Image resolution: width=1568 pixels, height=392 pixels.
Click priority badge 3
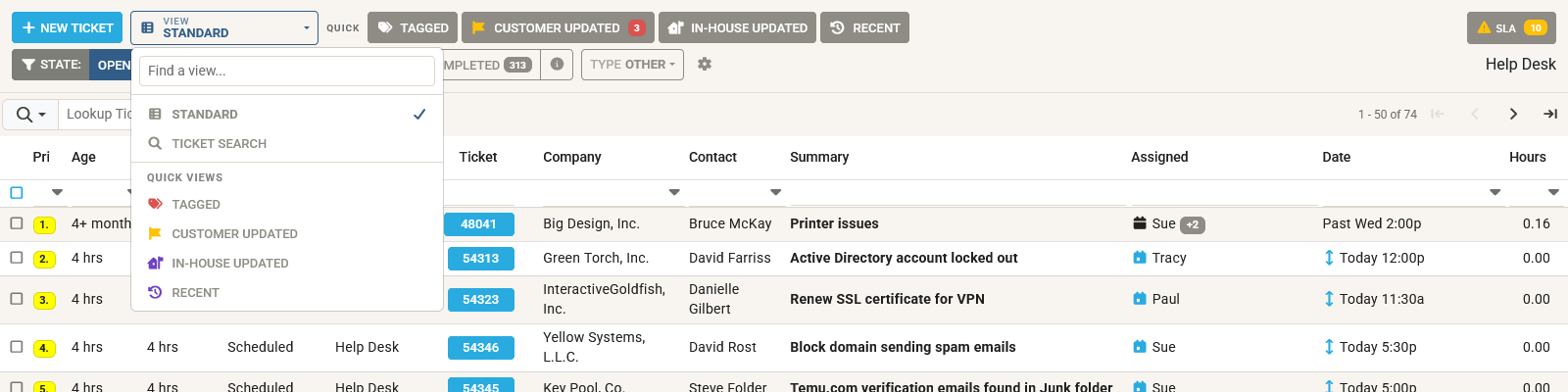44,300
